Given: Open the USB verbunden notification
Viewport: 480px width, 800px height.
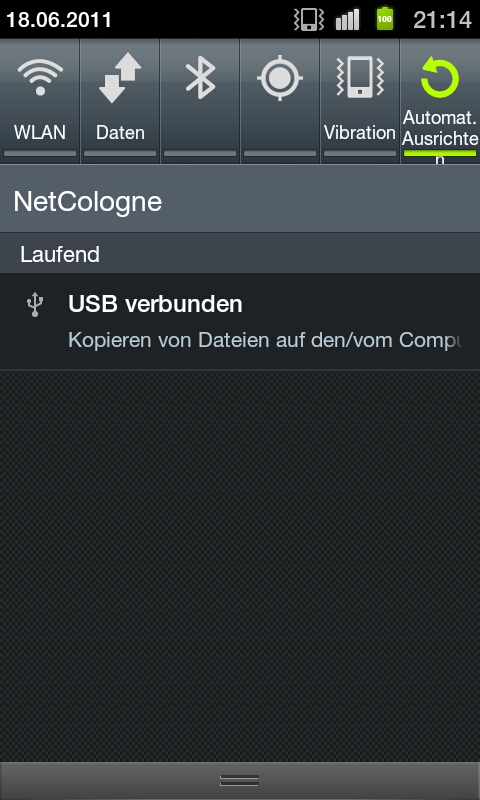Looking at the screenshot, I should [x=240, y=321].
